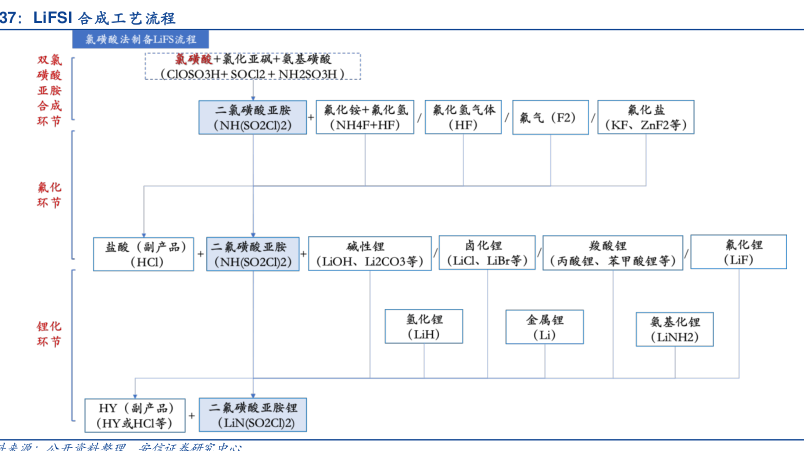Click the 二氯磺酸亚胺 box beside 氟化铵+氟化氢

pyautogui.click(x=253, y=117)
